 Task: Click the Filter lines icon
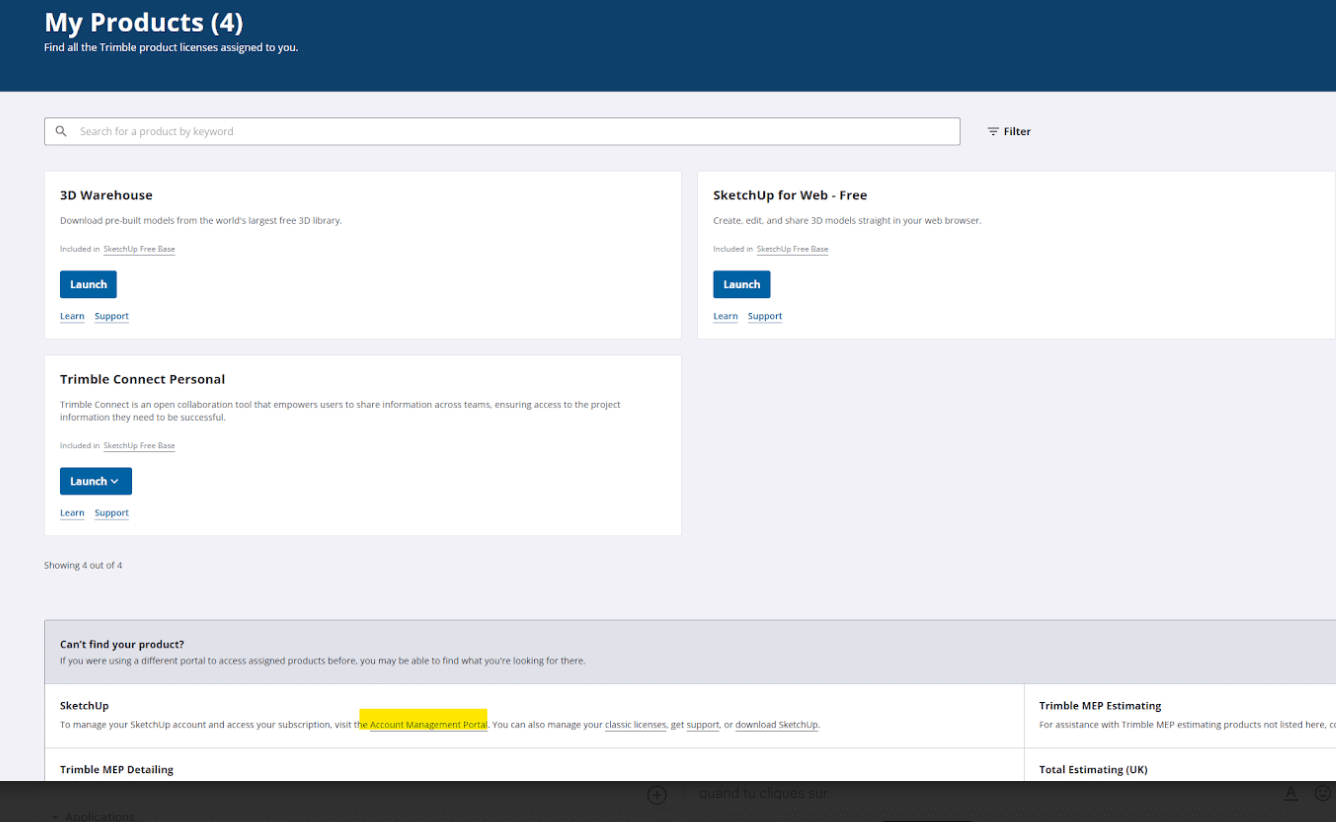tap(993, 131)
